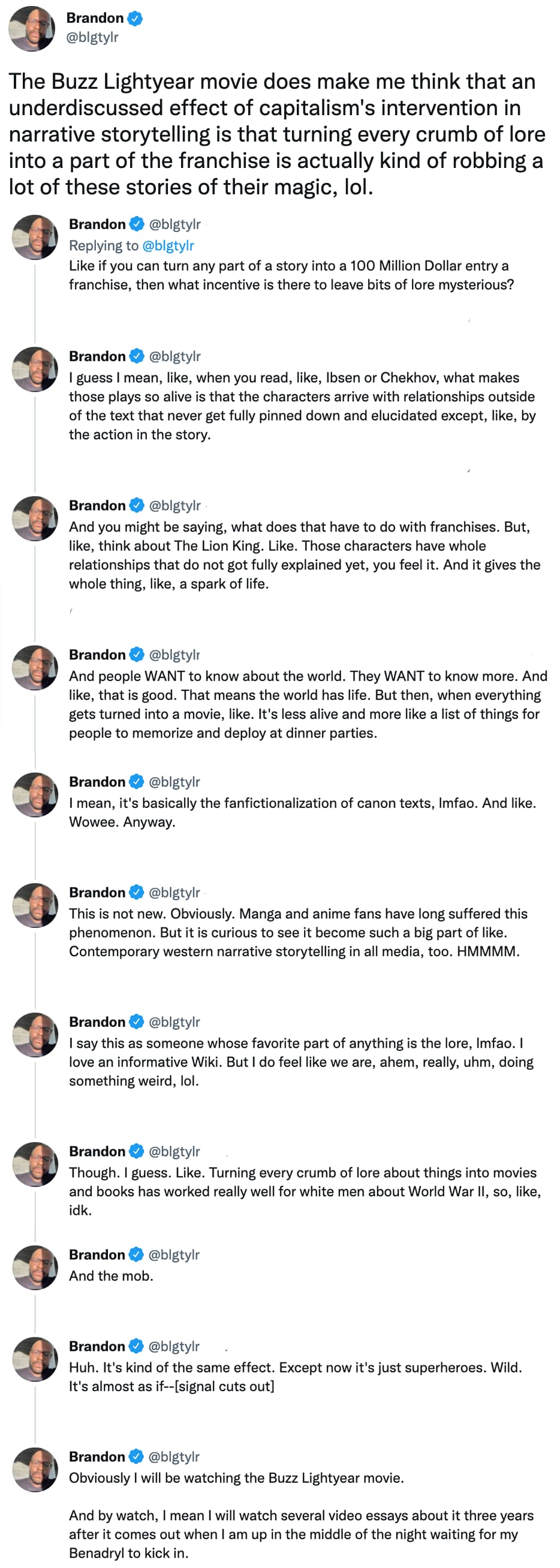The image size is (560, 1568).
Task: Click the tweet text 'And the mob.'
Action: pyautogui.click(x=111, y=1276)
